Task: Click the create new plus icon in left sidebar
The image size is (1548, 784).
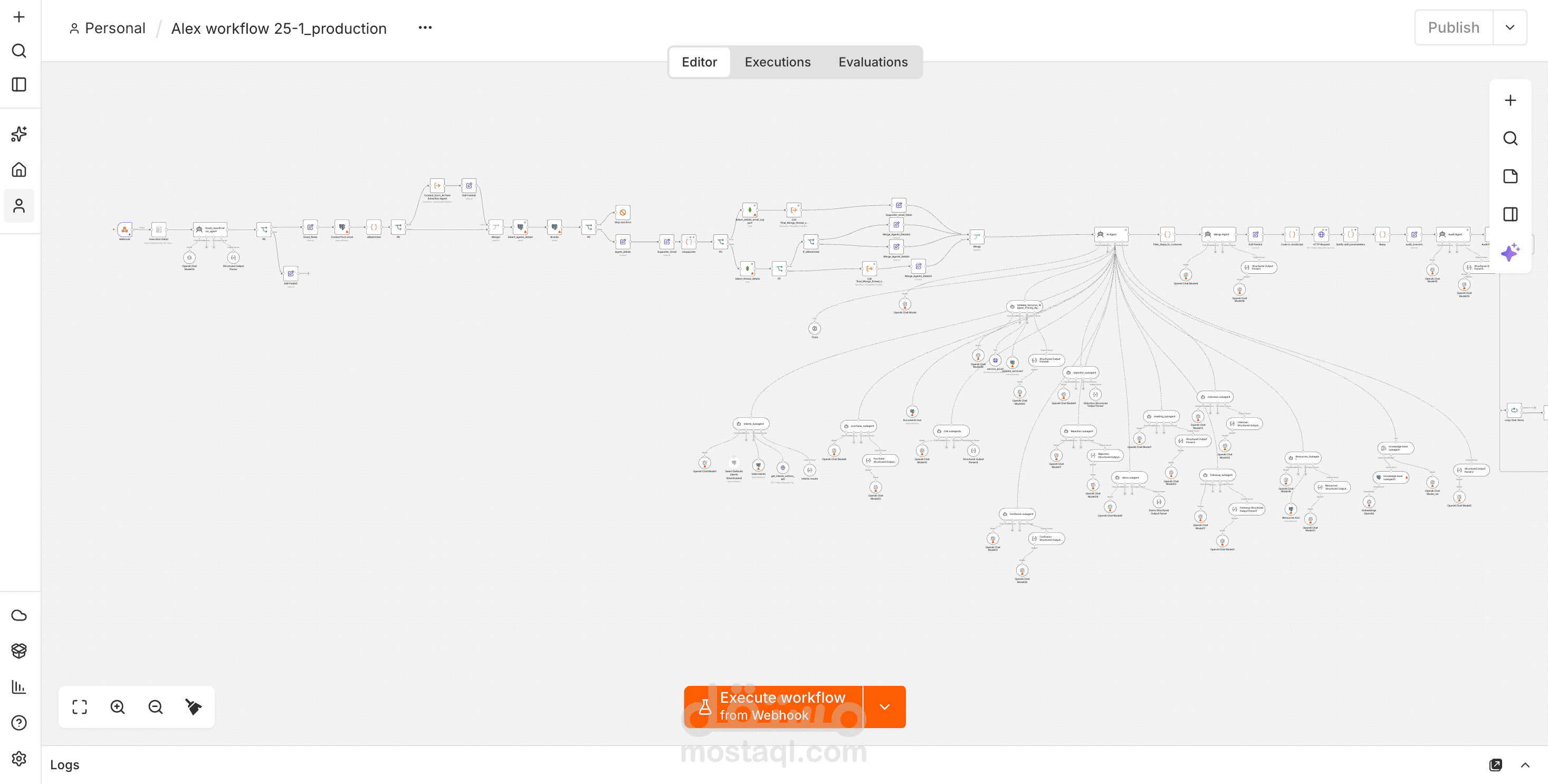Action: click(19, 17)
